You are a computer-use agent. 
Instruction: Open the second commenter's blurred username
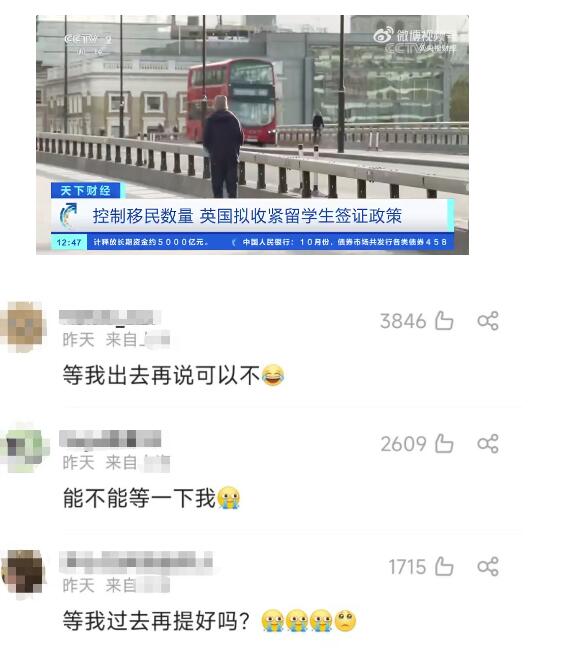pyautogui.click(x=110, y=438)
